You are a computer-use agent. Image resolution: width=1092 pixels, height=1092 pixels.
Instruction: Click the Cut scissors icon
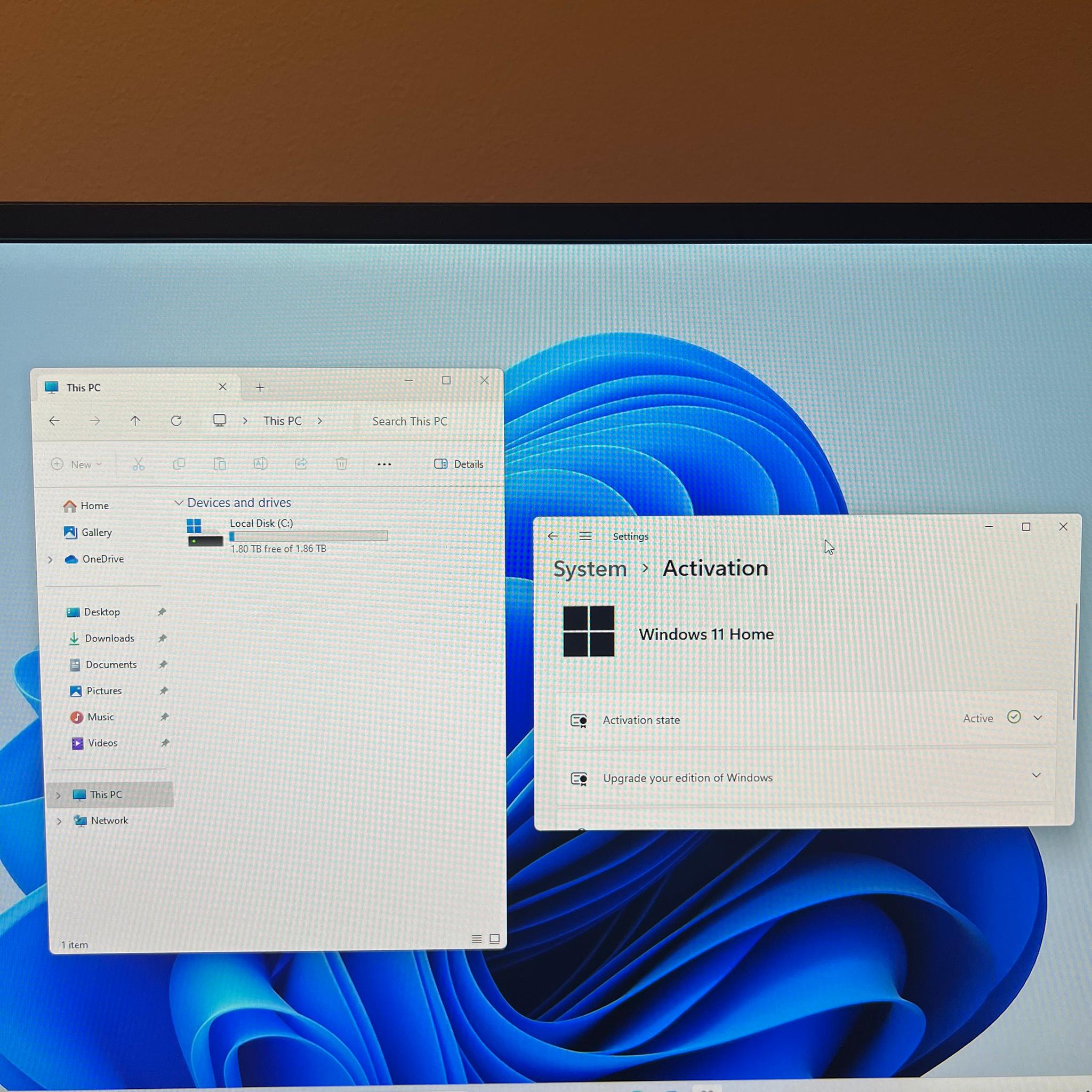(x=139, y=464)
